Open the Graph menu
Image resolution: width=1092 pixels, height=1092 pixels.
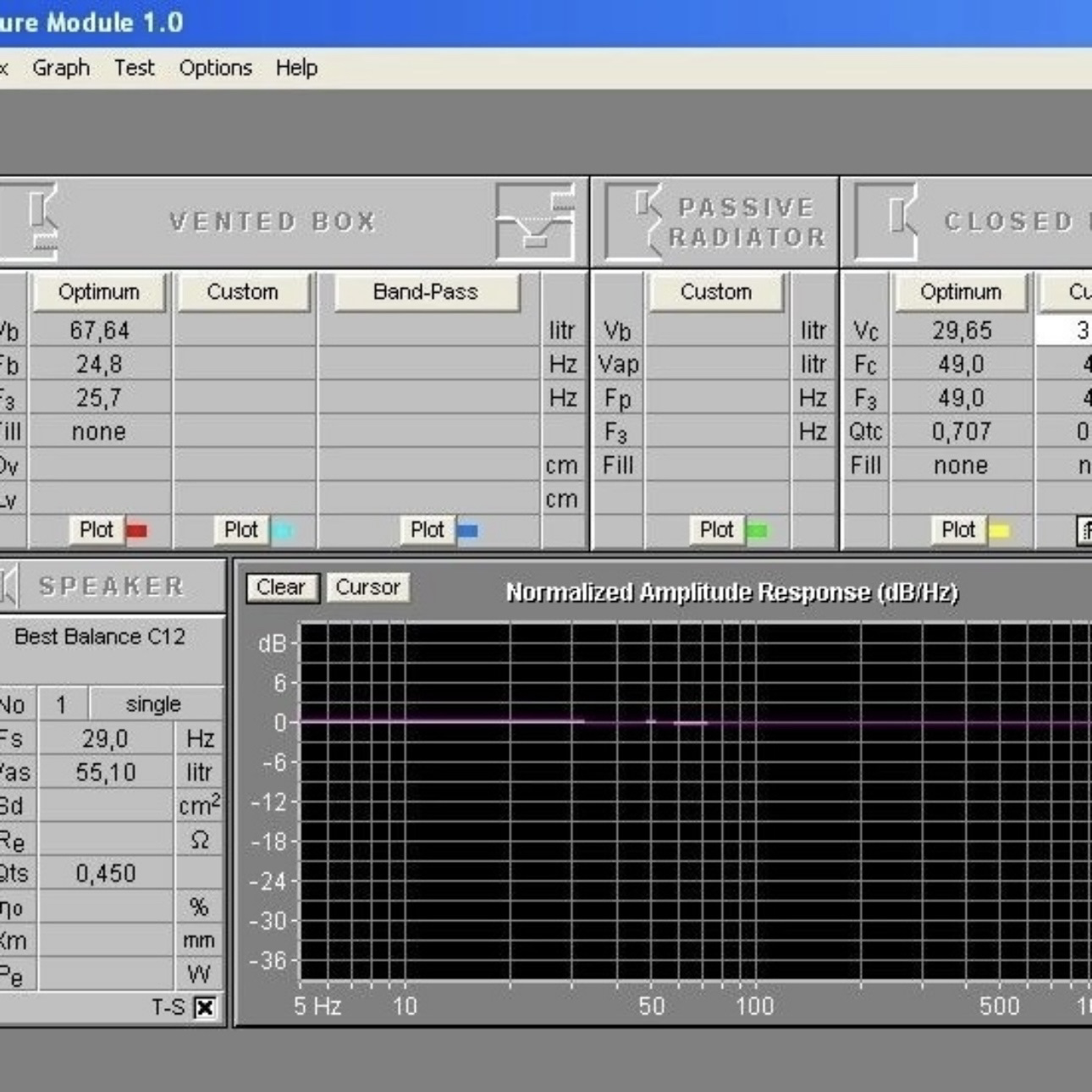click(x=61, y=68)
